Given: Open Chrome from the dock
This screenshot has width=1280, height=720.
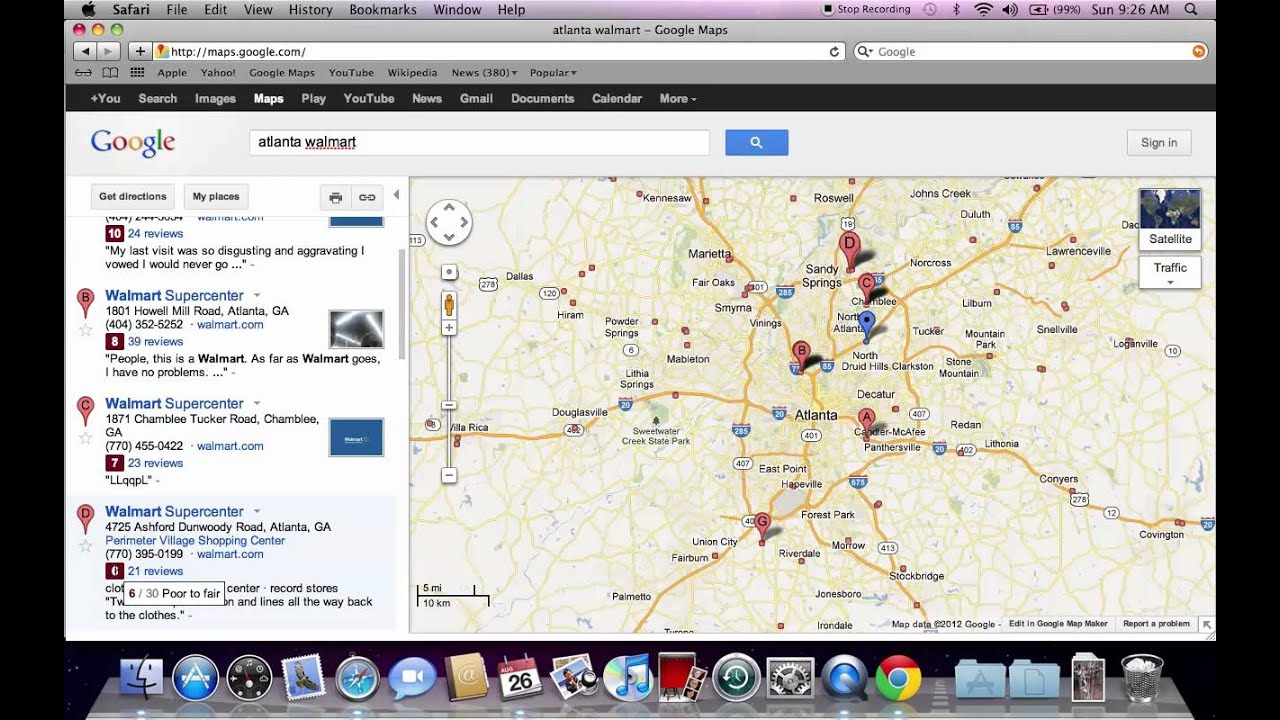Looking at the screenshot, I should 897,679.
